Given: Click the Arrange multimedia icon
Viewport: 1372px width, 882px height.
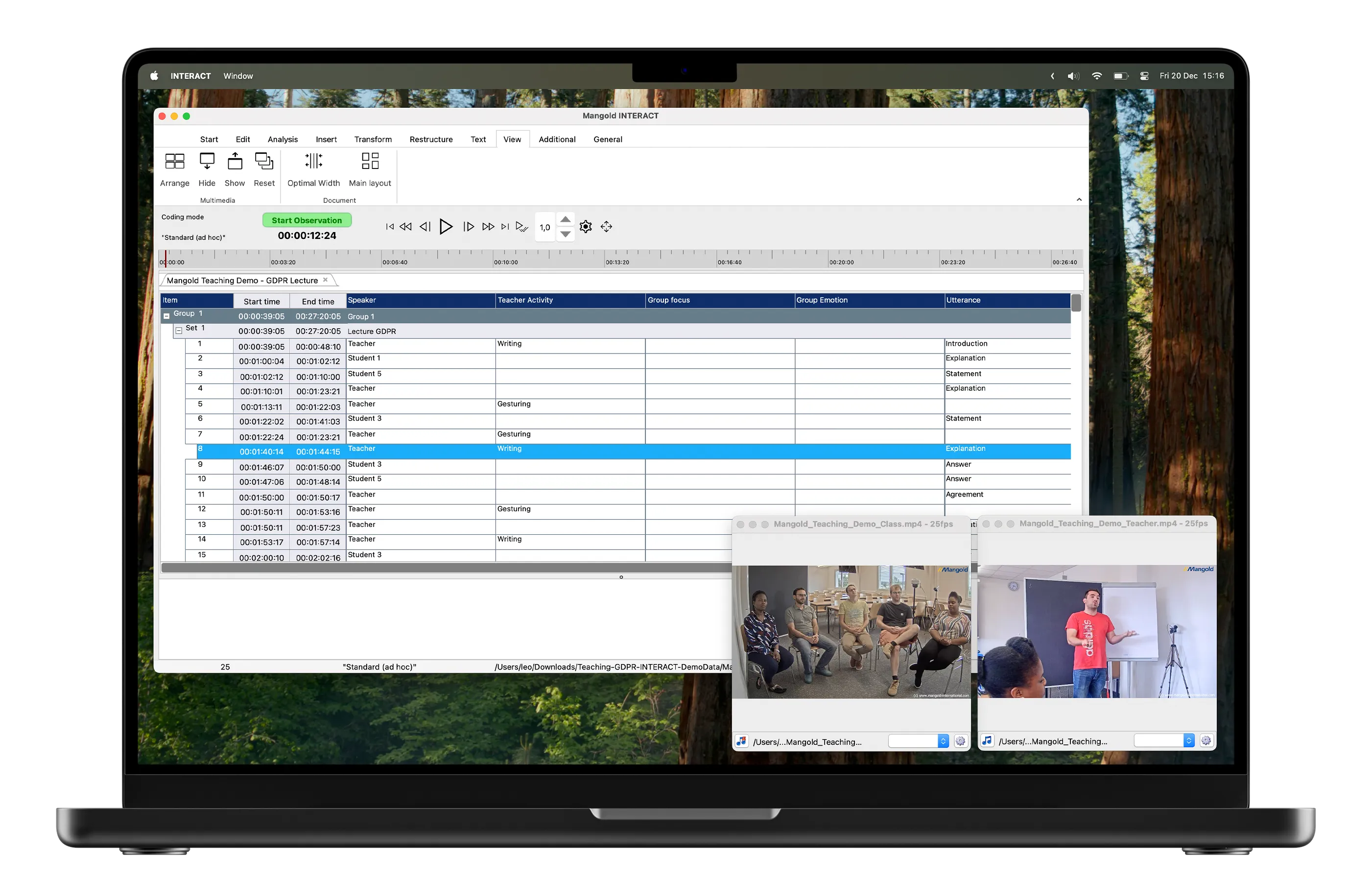Looking at the screenshot, I should click(x=175, y=161).
